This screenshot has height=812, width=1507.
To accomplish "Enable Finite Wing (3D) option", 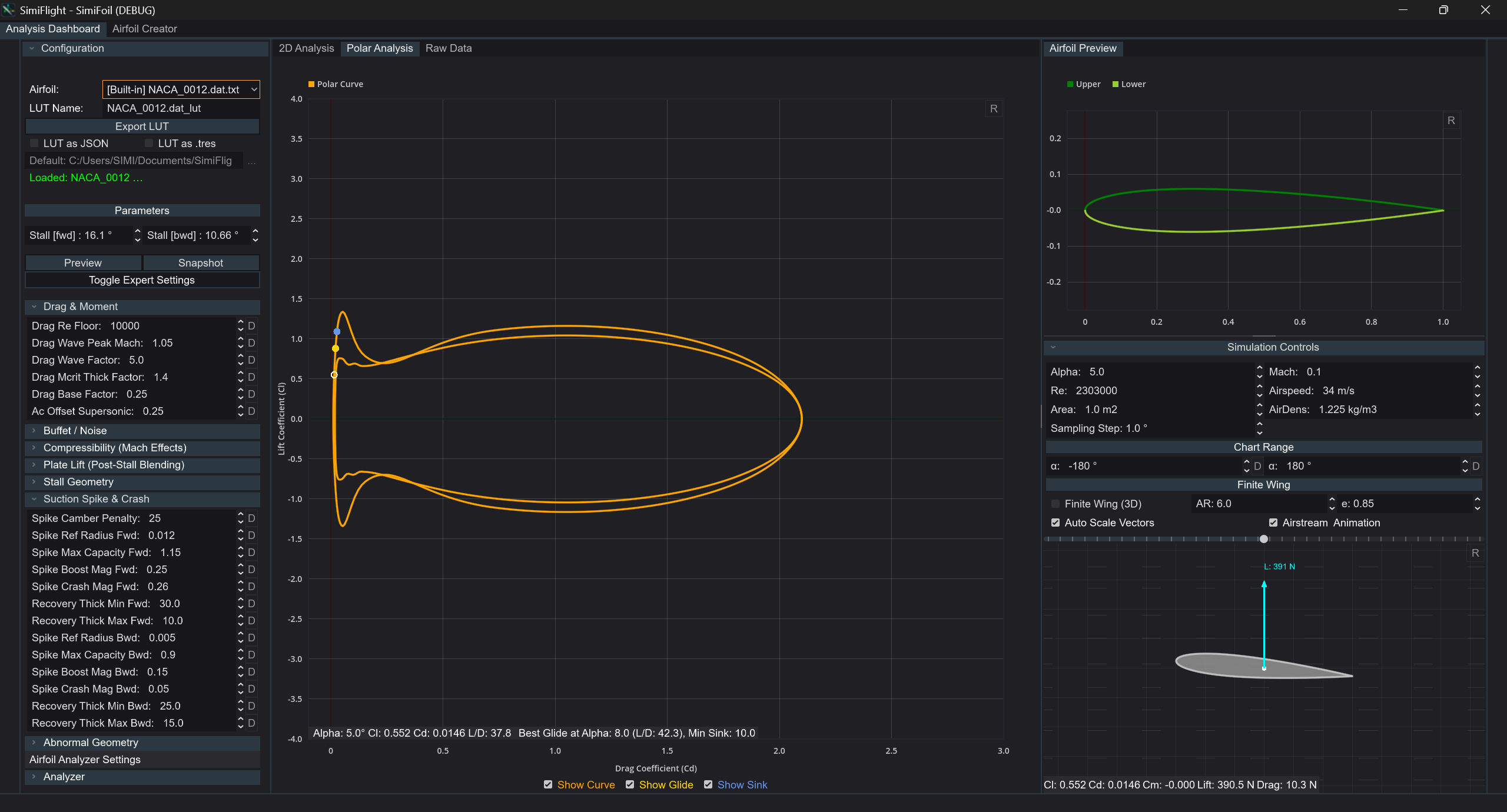I will tap(1055, 504).
